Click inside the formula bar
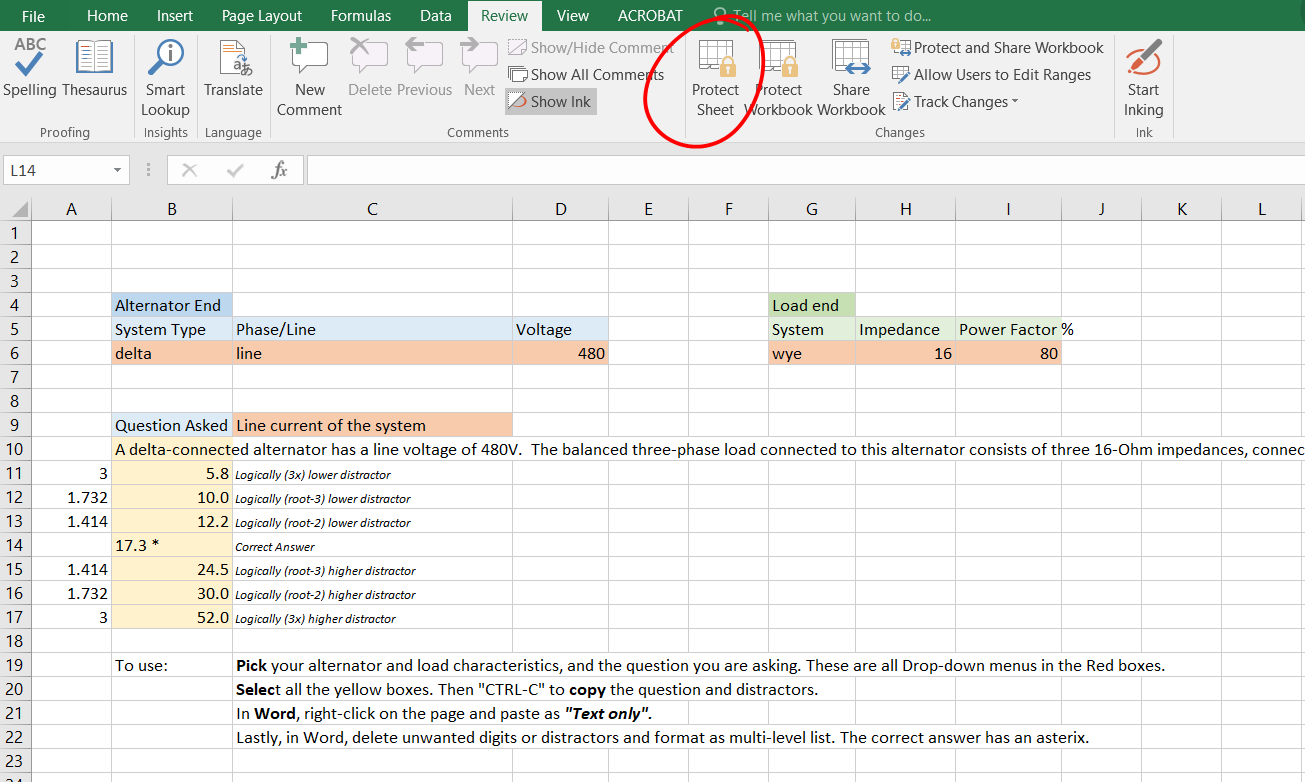1305x782 pixels. (805, 171)
